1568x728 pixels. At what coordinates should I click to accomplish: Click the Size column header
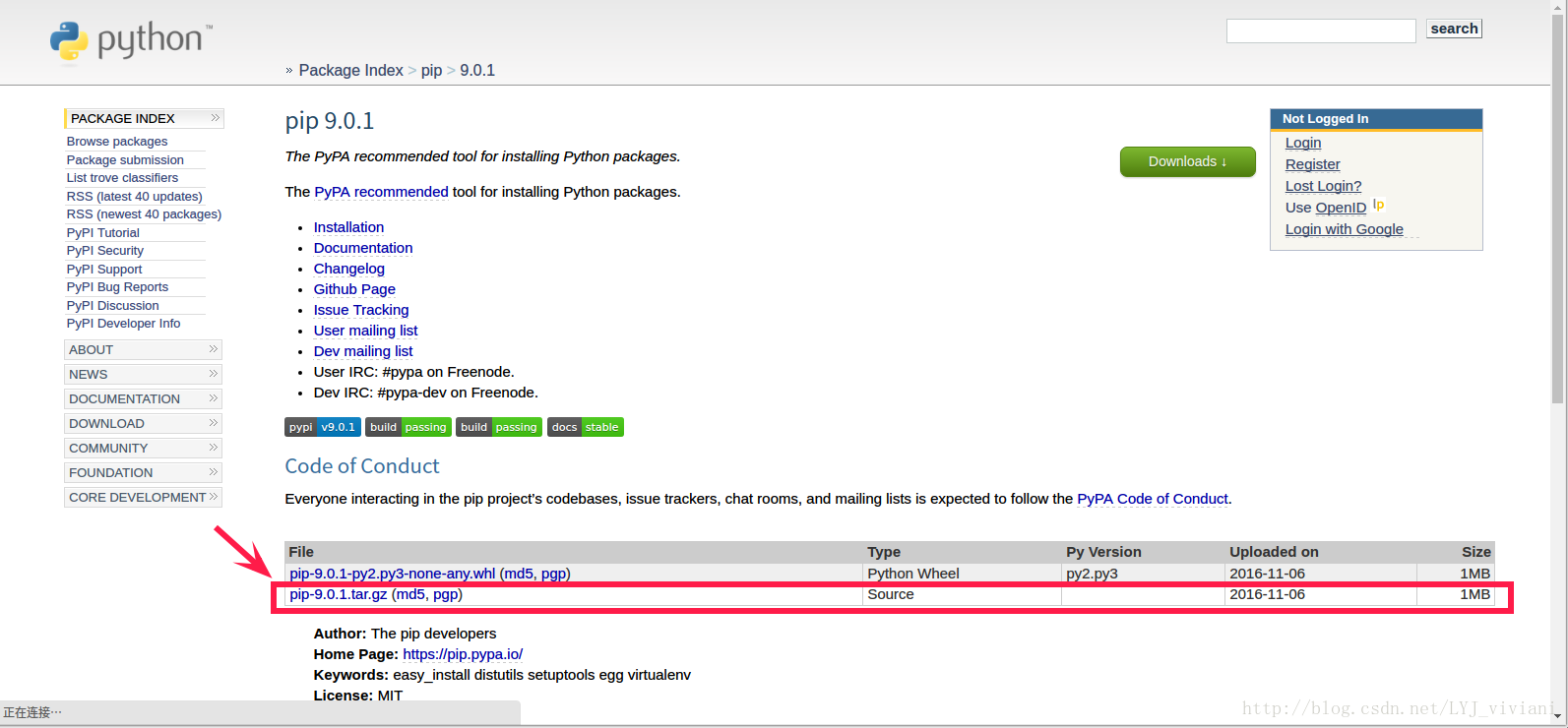(1475, 552)
